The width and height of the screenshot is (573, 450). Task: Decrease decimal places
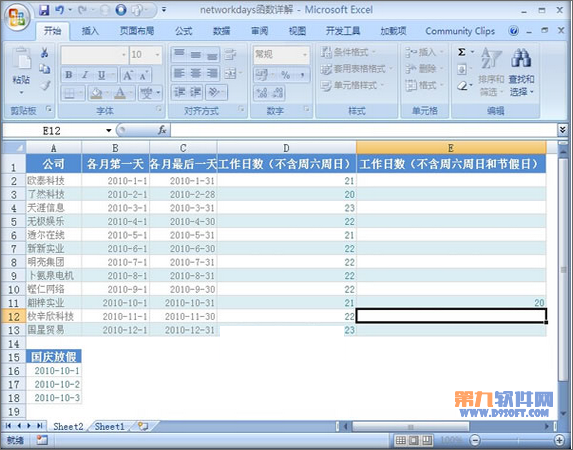277,92
